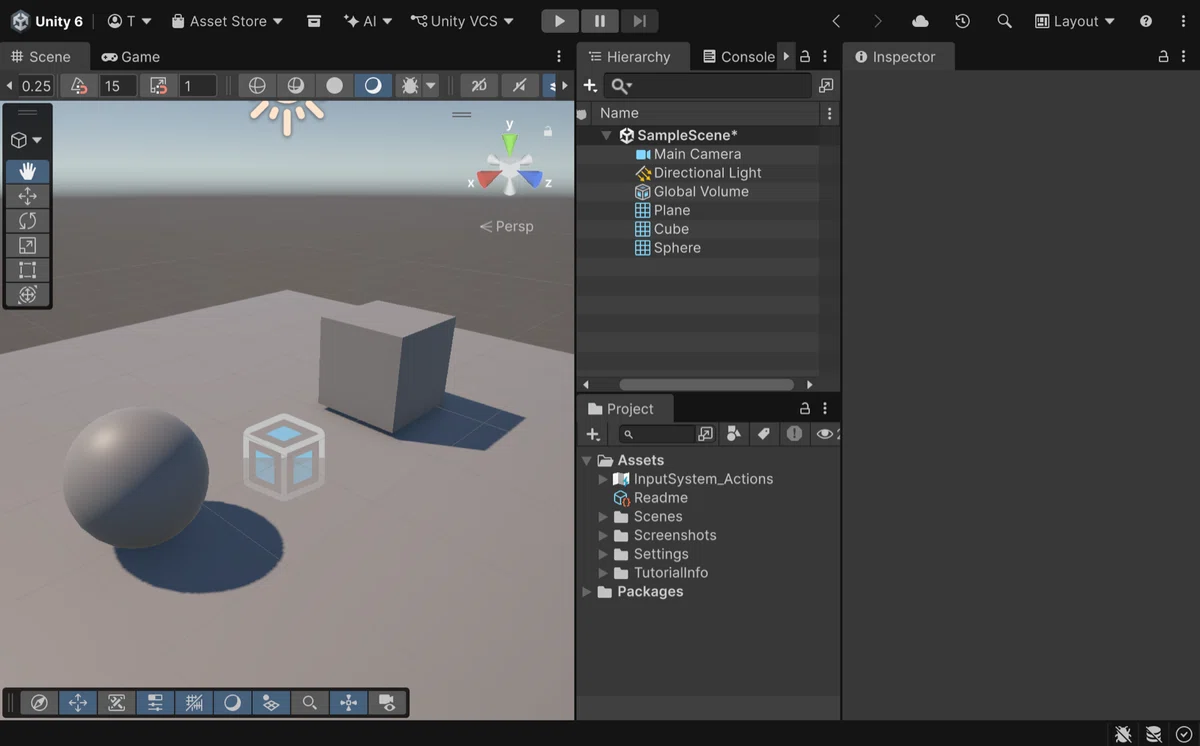This screenshot has width=1200, height=746.
Task: Toggle the draw modes crescent overlay button
Action: [232, 703]
